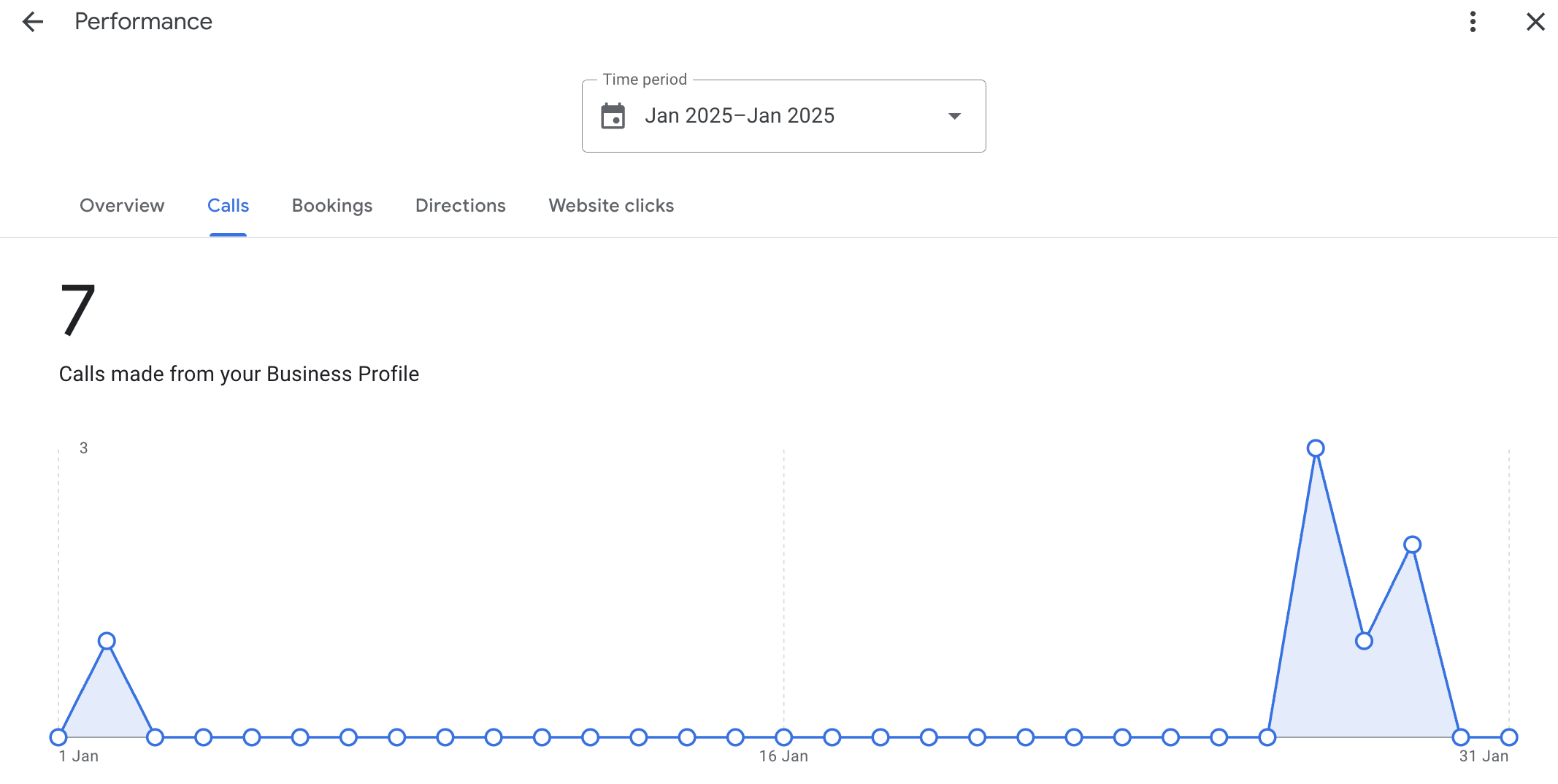Click the data point above 16 Jan label
The width and height of the screenshot is (1558, 784).
click(783, 737)
